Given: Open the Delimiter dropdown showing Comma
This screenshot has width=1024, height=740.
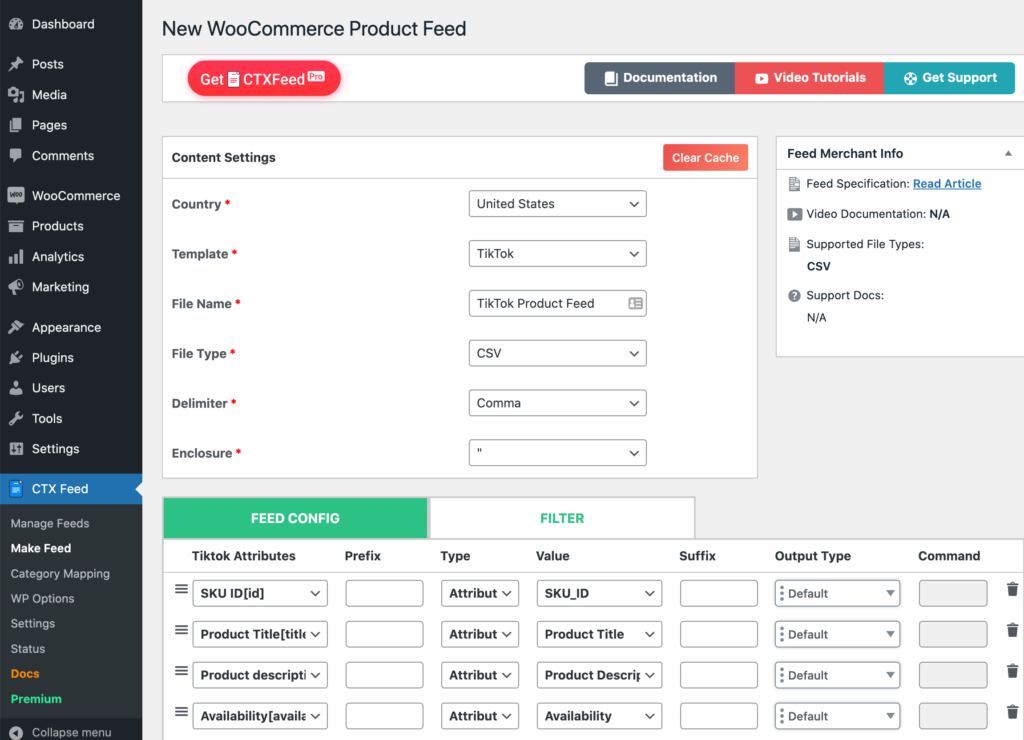Looking at the screenshot, I should pos(557,403).
